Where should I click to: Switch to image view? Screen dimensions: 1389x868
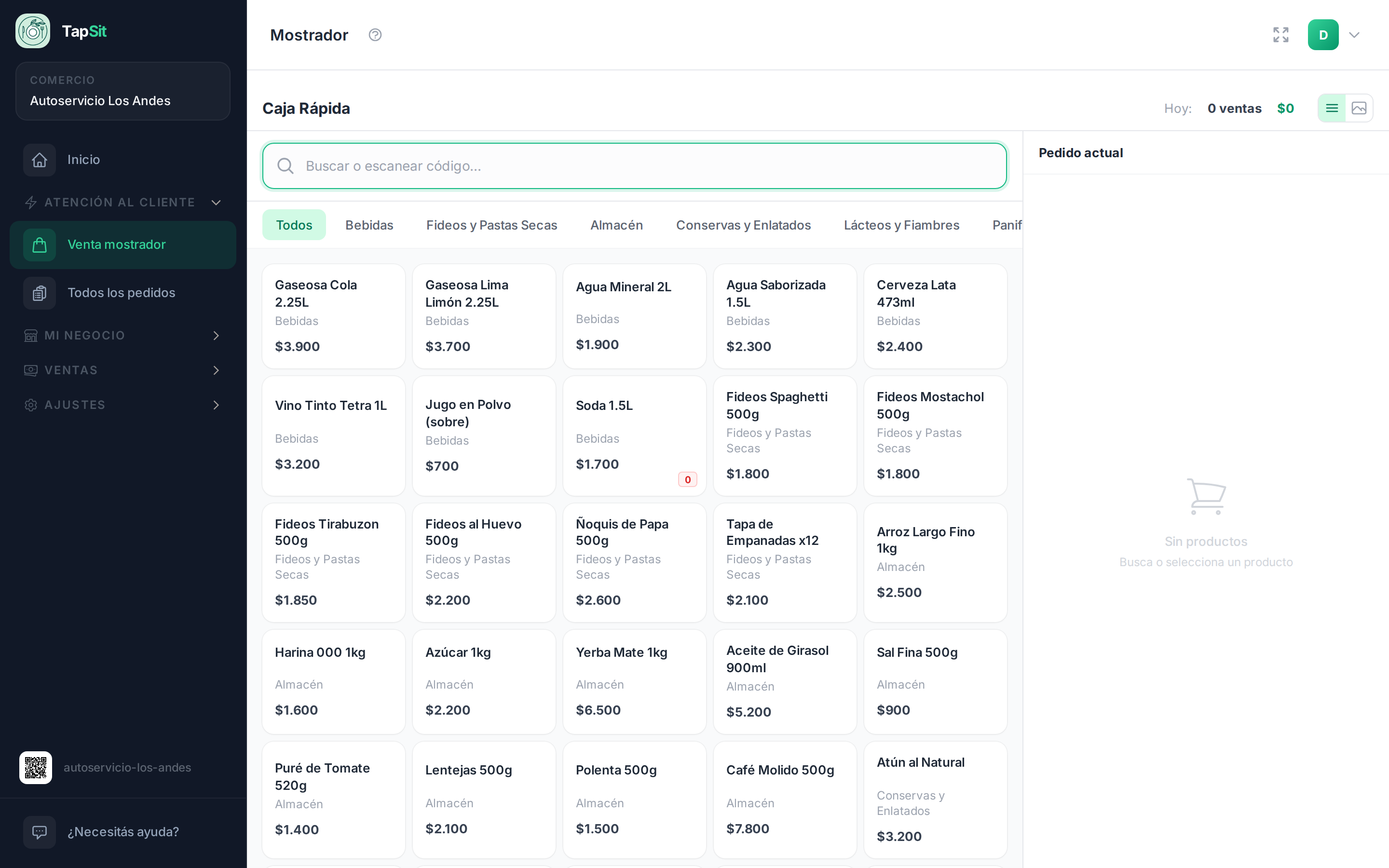tap(1359, 108)
